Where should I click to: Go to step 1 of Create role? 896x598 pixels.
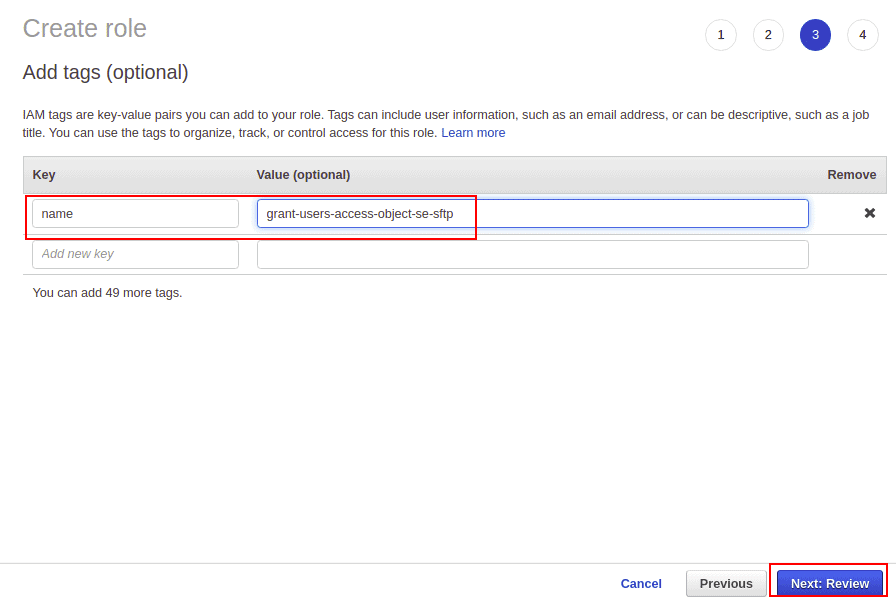click(x=721, y=35)
